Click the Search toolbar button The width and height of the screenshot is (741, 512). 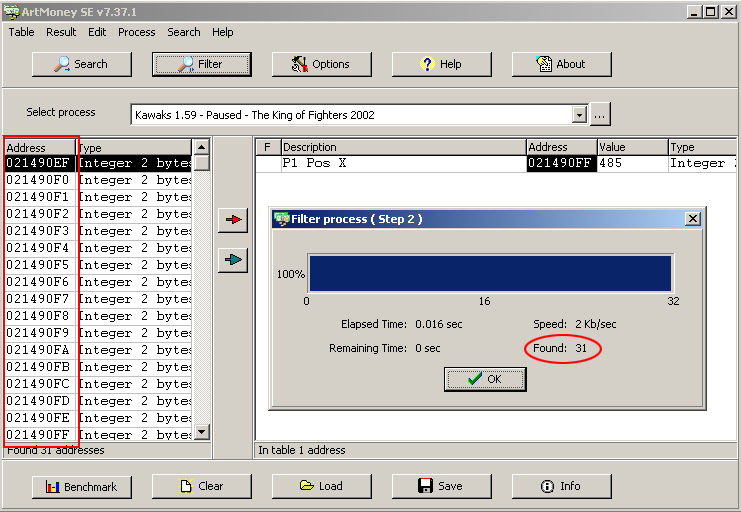(81, 64)
